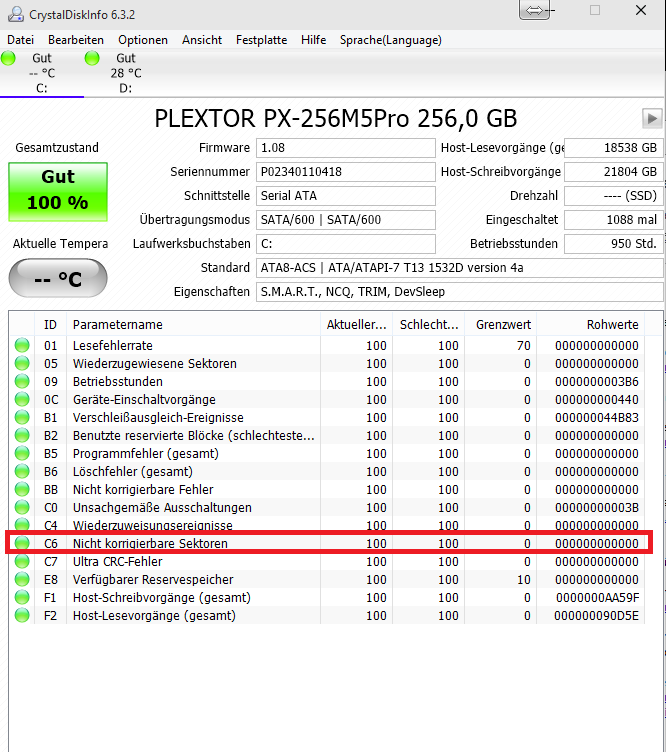Click status icon of Verschleißausgleich-Ereignisse row
Screen dimensions: 666x752
point(22,417)
